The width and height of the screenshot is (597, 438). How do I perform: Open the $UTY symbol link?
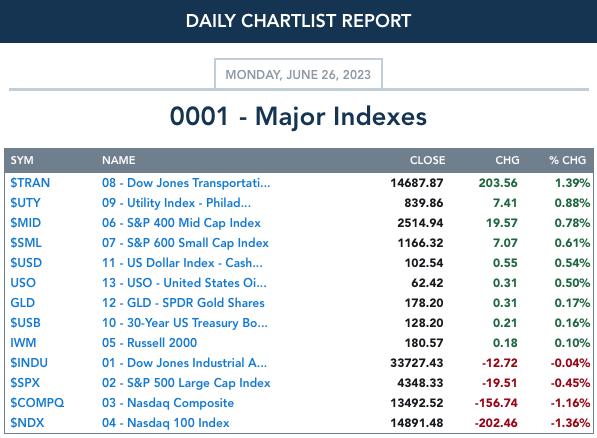point(25,203)
